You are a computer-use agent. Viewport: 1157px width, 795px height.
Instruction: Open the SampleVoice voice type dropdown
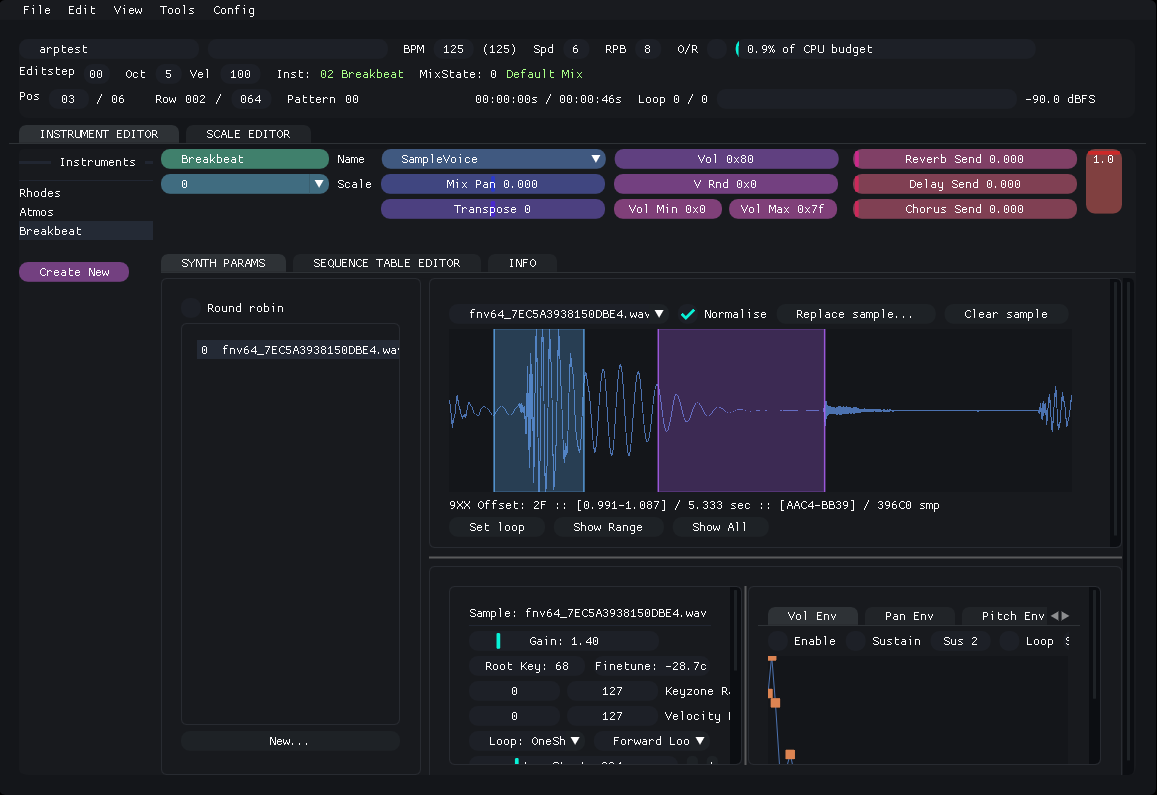(x=493, y=158)
